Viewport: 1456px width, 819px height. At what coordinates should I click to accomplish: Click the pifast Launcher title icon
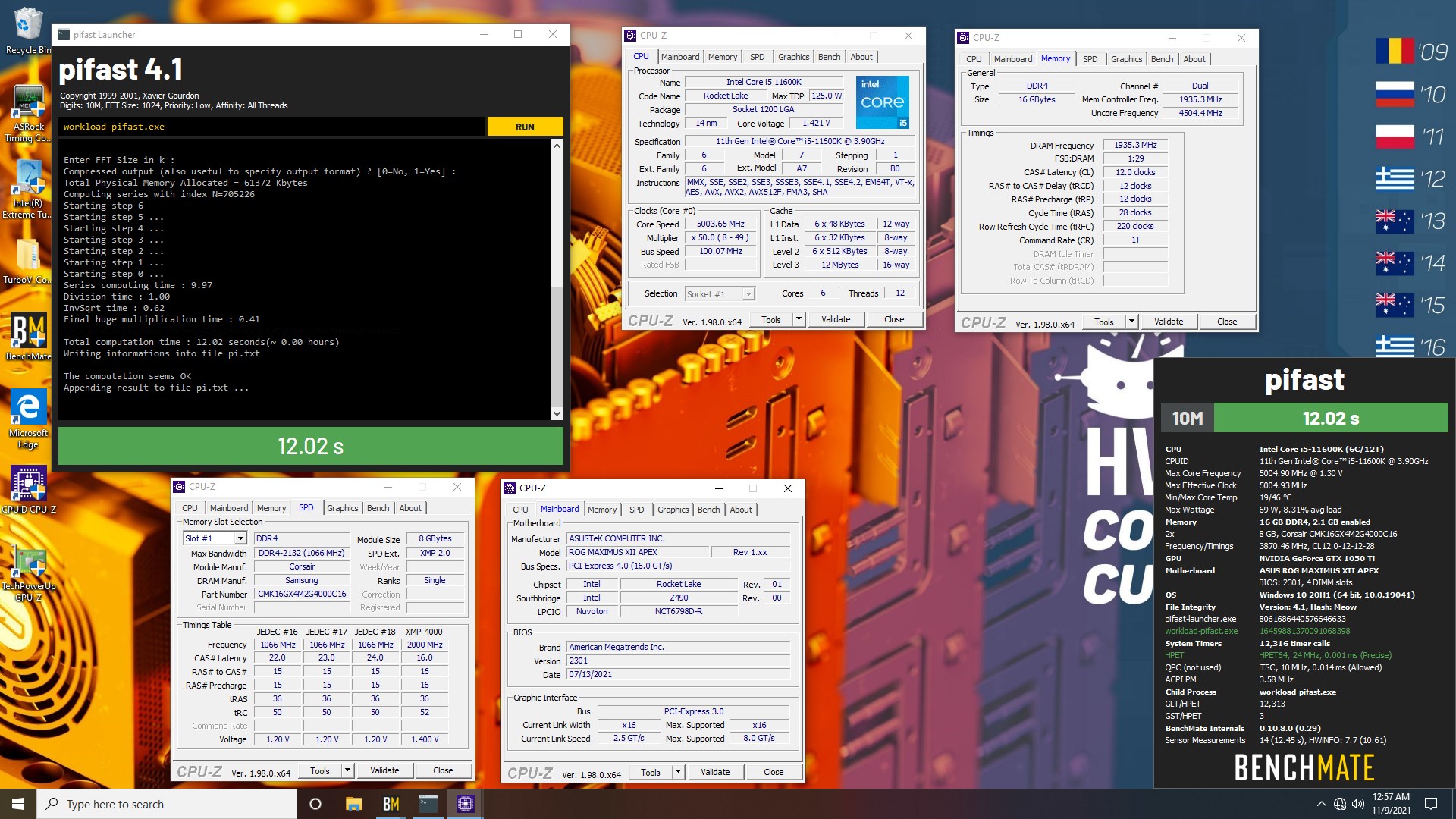click(x=62, y=35)
